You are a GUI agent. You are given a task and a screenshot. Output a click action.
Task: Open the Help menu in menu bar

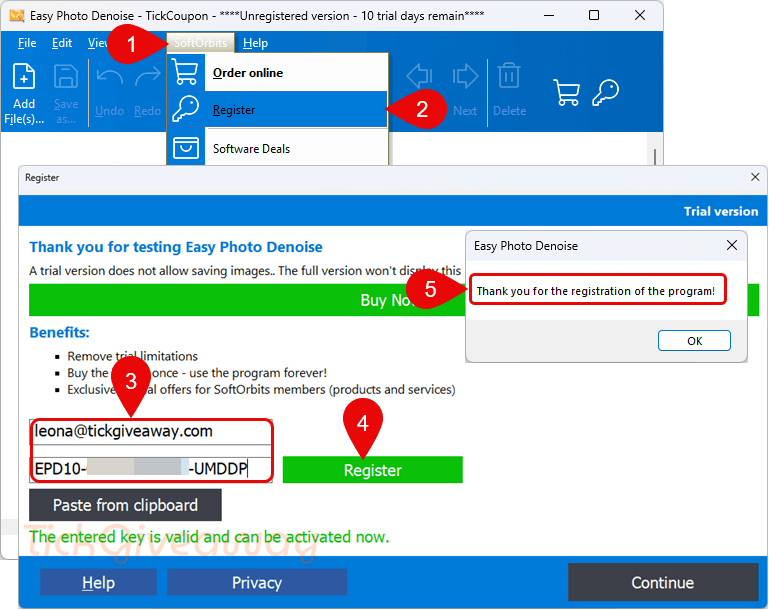click(256, 43)
